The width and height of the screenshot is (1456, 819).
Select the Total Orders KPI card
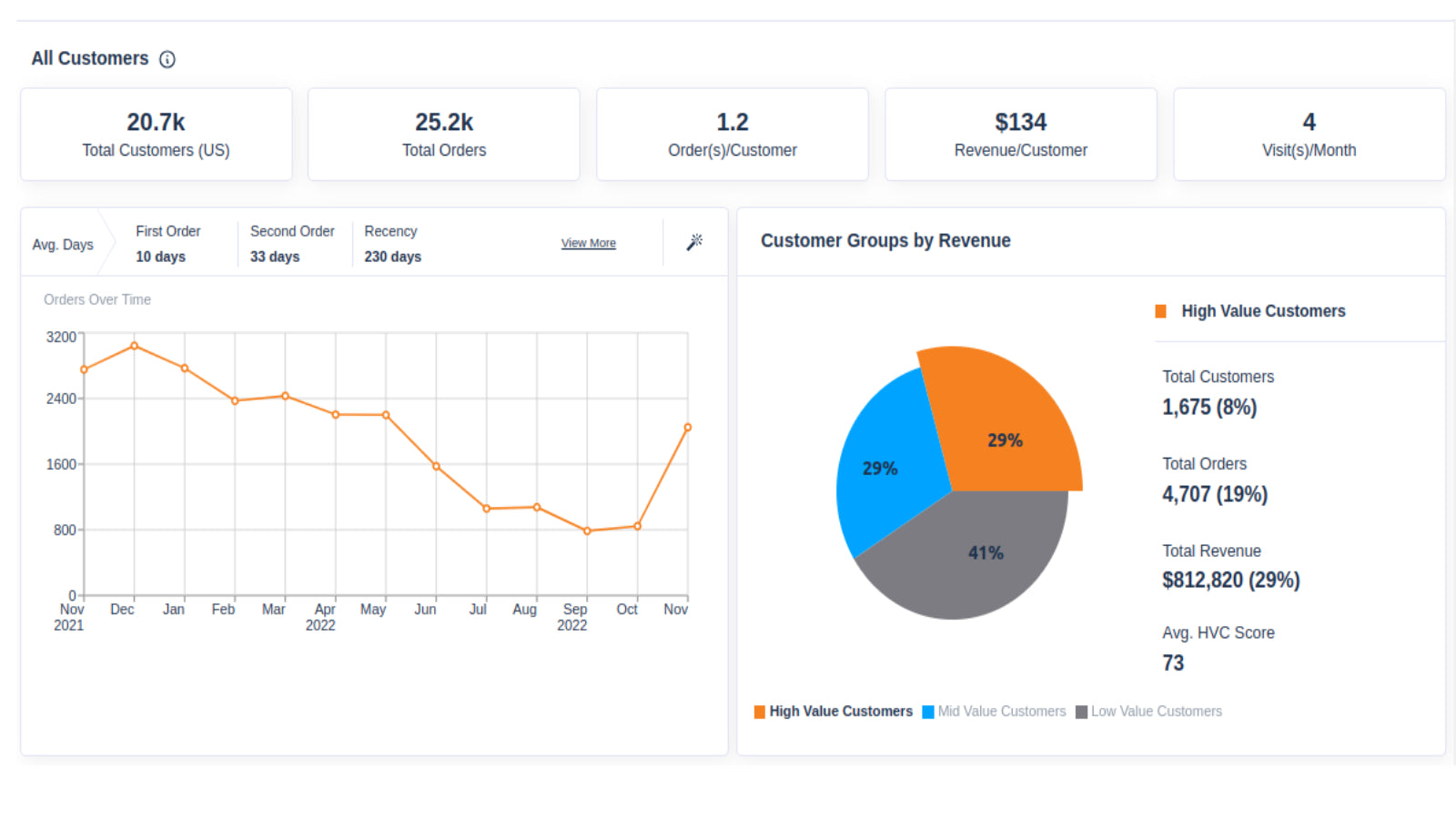pyautogui.click(x=444, y=134)
